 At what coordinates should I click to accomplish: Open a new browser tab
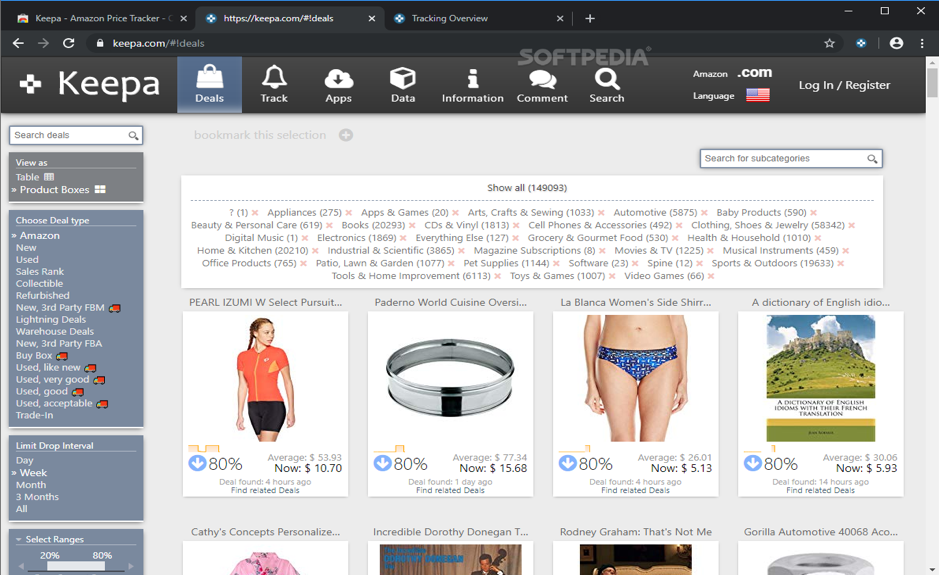(x=590, y=19)
